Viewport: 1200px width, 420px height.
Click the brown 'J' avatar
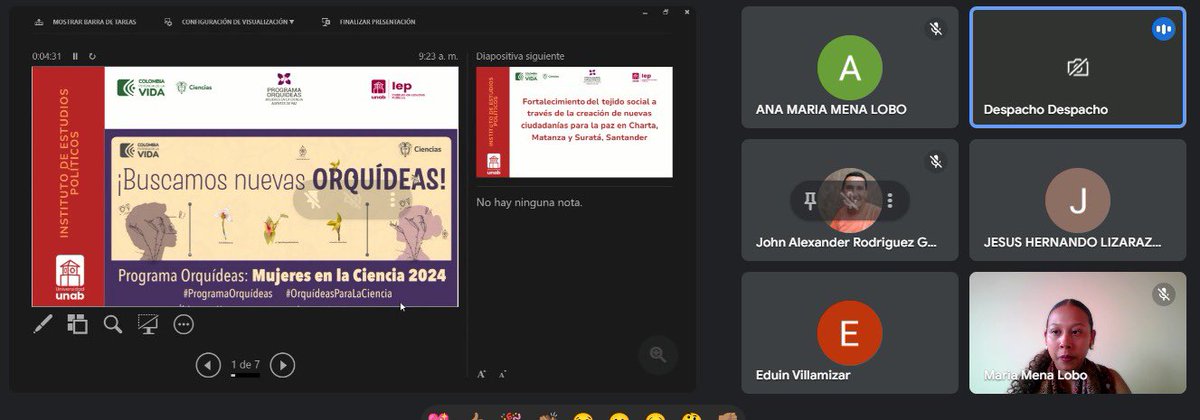point(1078,201)
